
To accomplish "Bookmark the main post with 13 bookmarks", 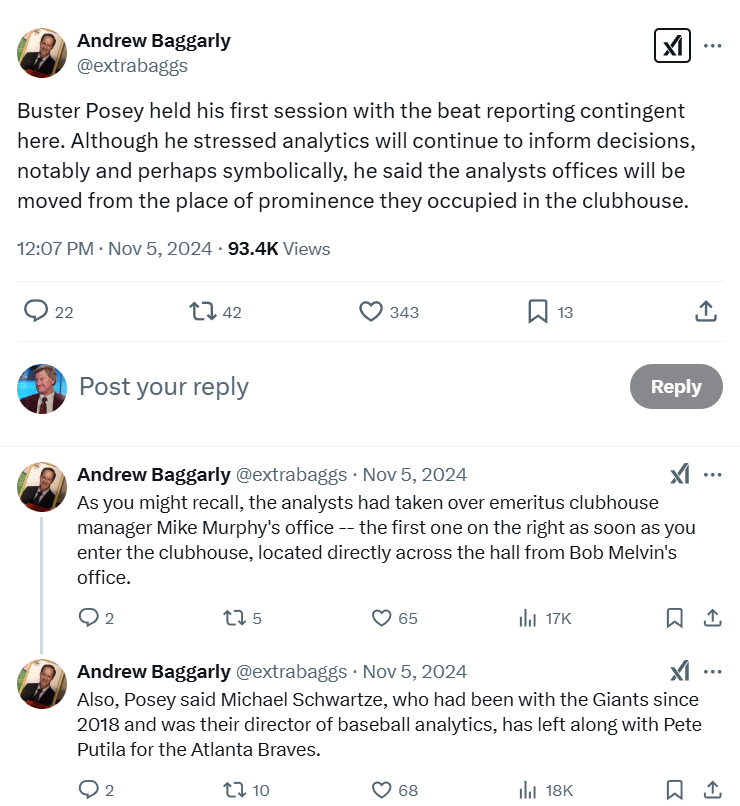I will (538, 312).
